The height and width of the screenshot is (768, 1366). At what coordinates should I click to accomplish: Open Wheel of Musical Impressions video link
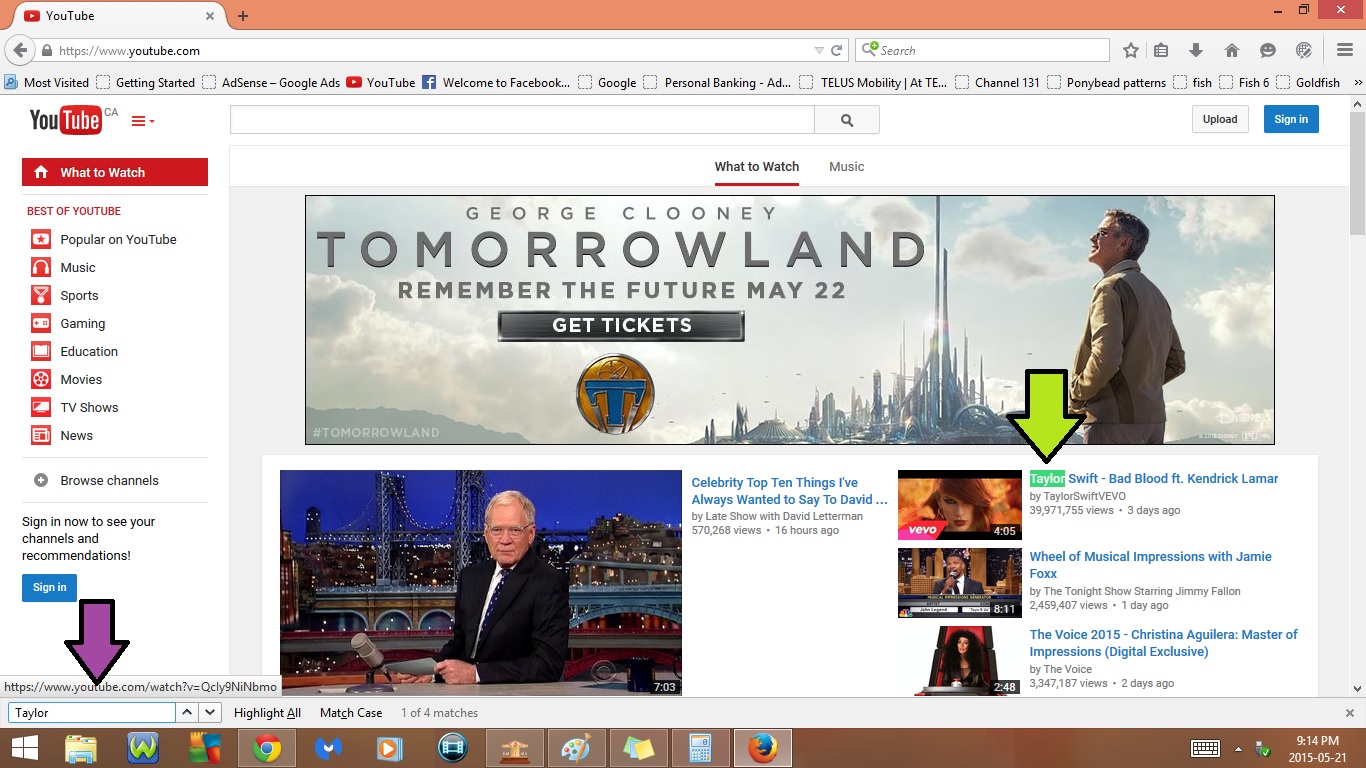[1151, 565]
